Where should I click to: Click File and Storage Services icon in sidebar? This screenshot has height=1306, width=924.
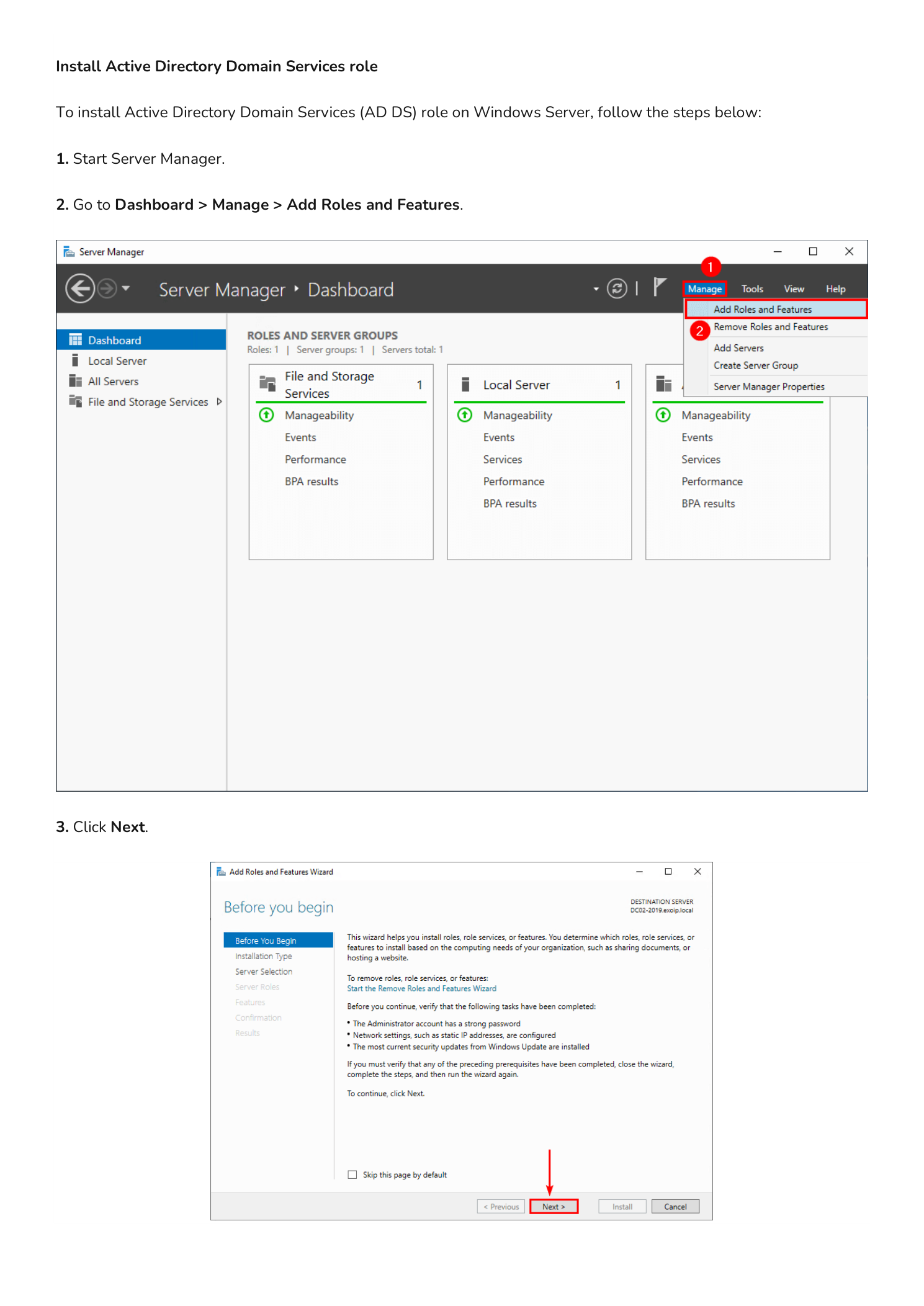click(x=76, y=401)
